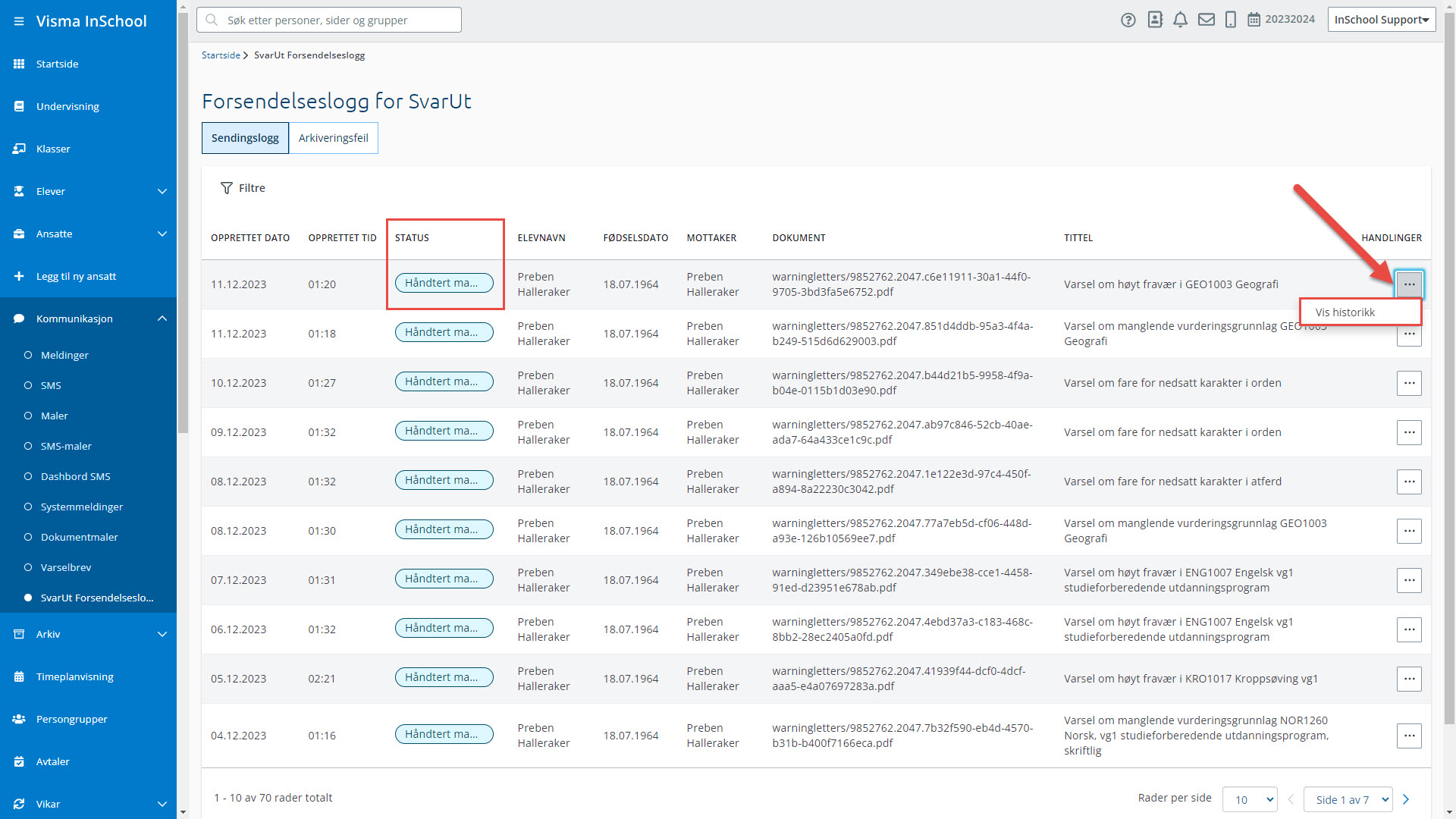Open actions menu for 08.12.2023 01:32 row
The image size is (1456, 819).
tap(1409, 482)
